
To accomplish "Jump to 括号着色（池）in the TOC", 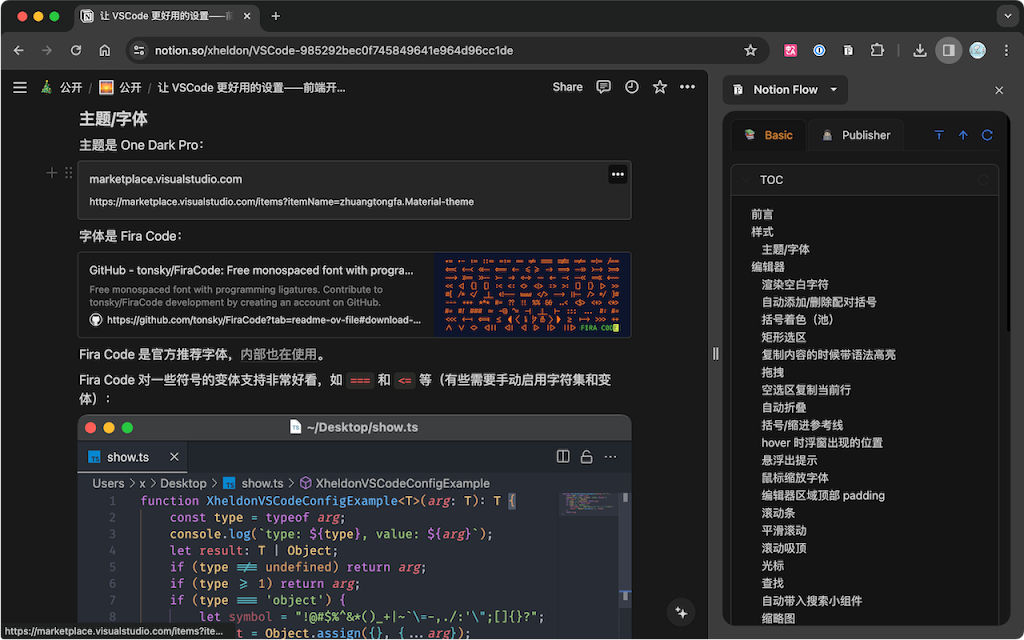I will click(x=797, y=319).
